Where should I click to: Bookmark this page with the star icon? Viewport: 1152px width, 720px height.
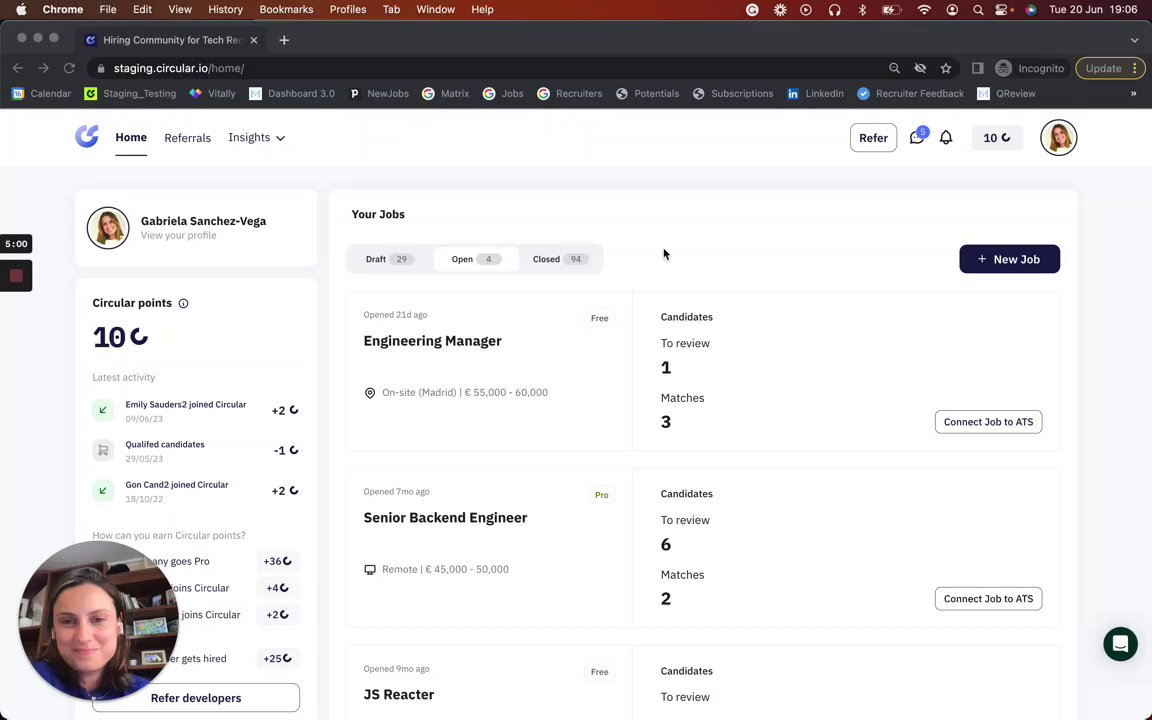[x=946, y=68]
